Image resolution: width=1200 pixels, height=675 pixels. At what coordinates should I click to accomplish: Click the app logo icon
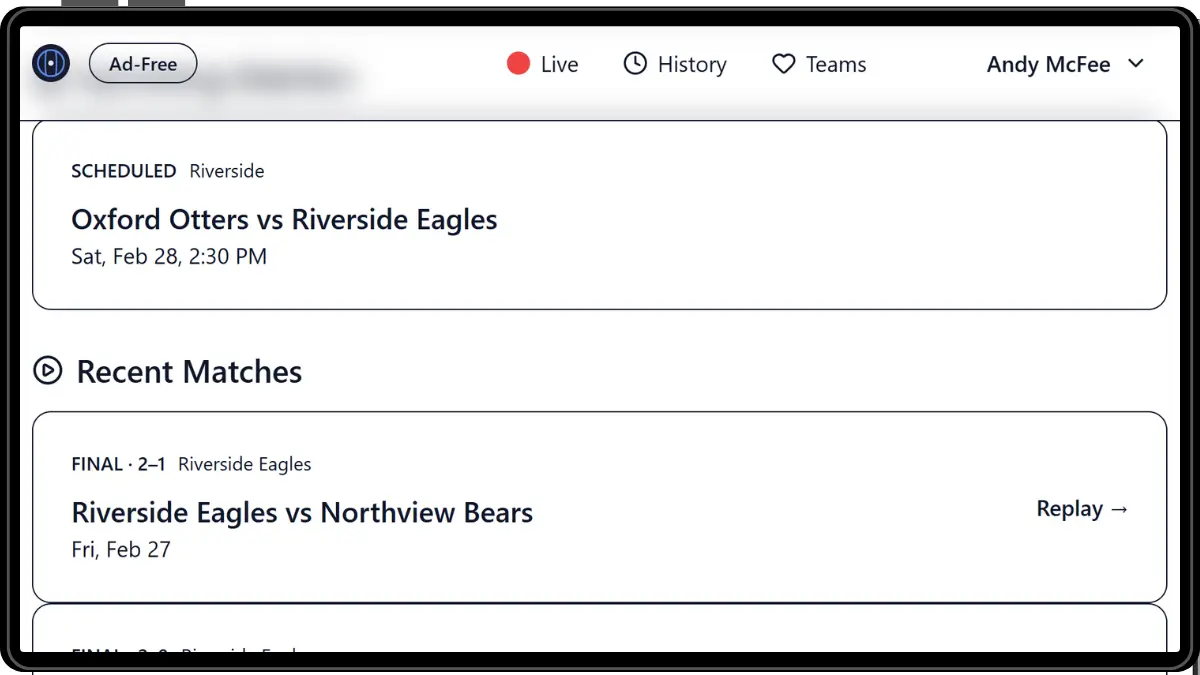pyautogui.click(x=51, y=64)
